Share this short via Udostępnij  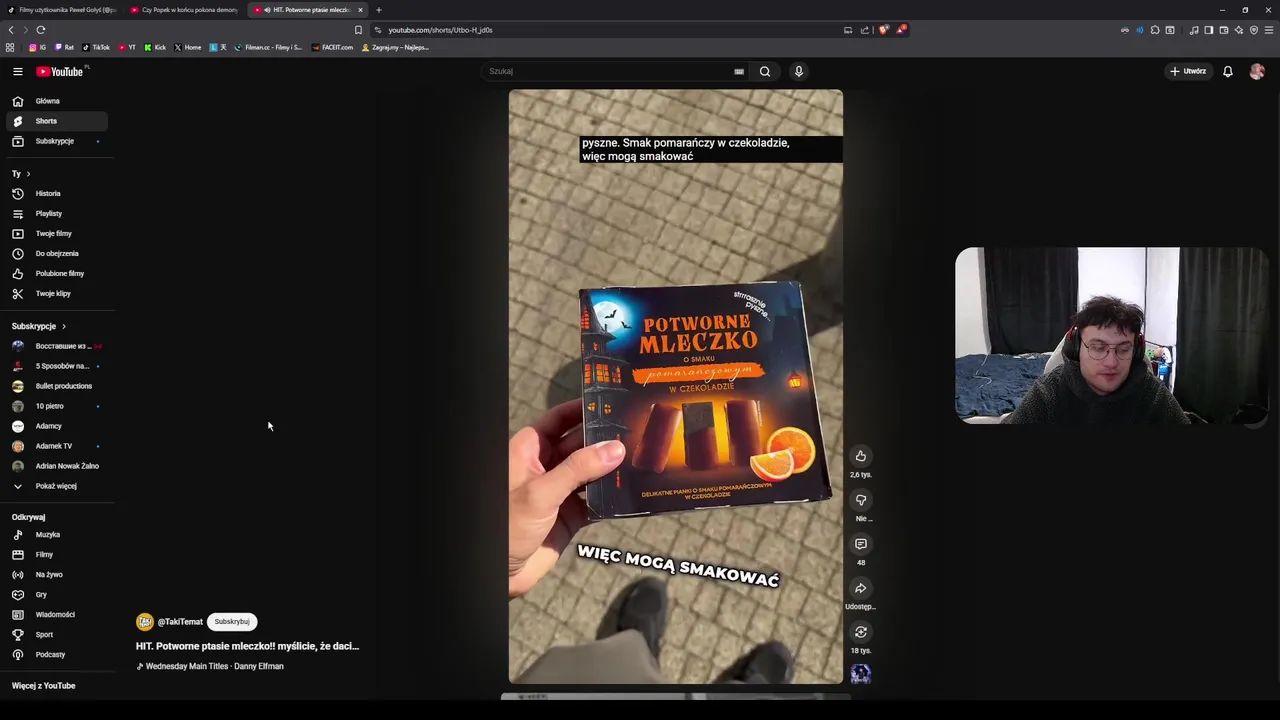point(860,588)
